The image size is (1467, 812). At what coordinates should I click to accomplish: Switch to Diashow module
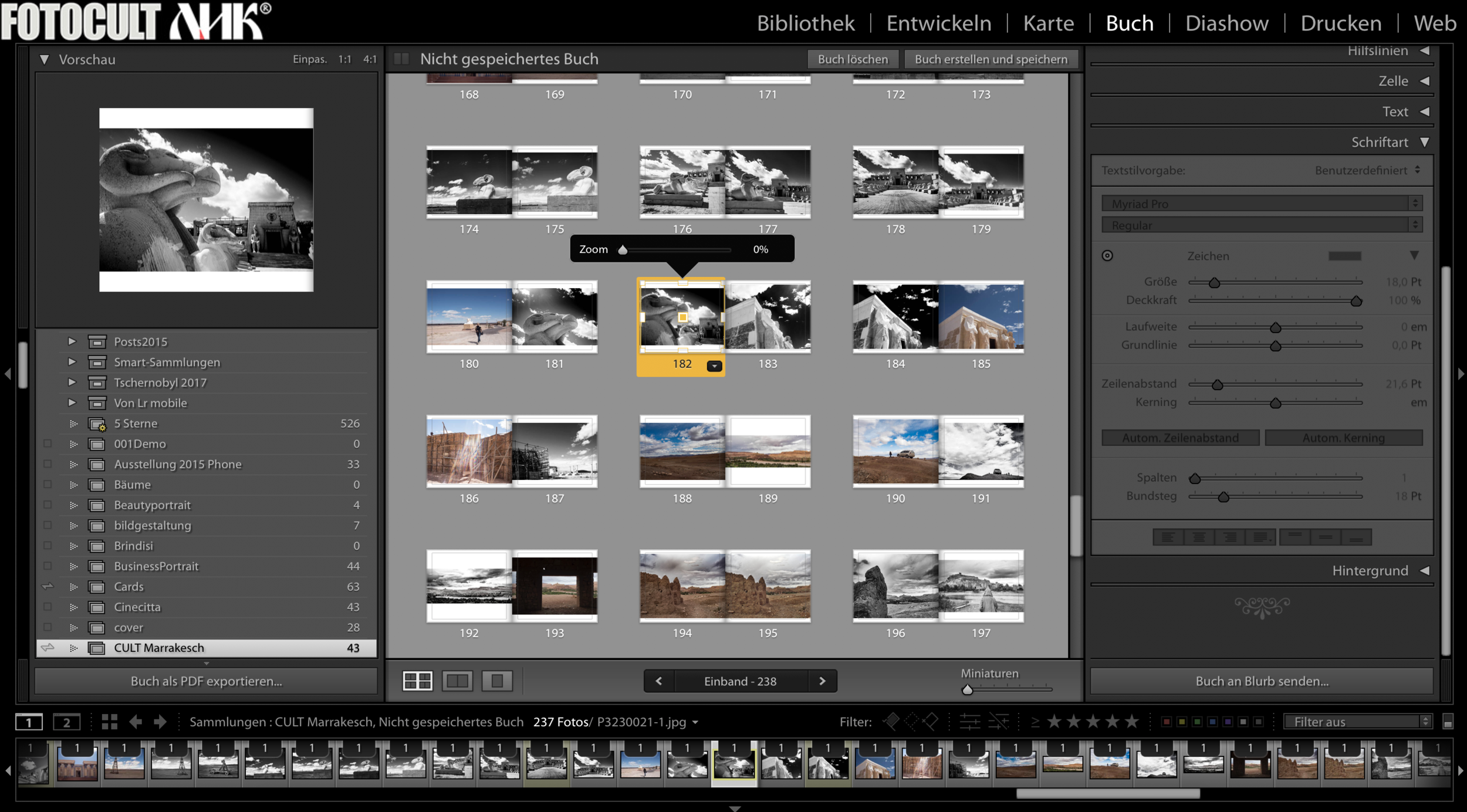1227,23
